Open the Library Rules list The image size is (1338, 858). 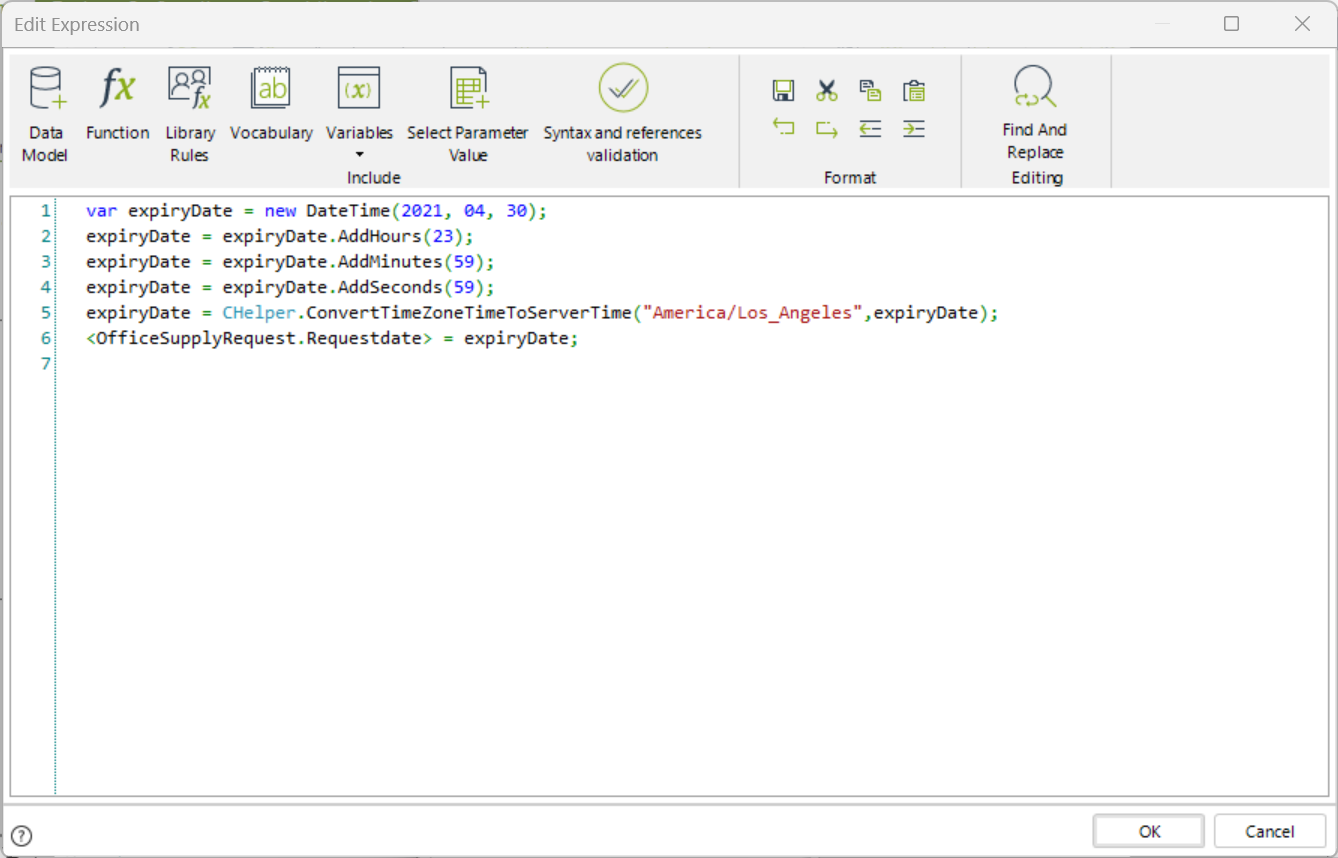click(x=189, y=113)
